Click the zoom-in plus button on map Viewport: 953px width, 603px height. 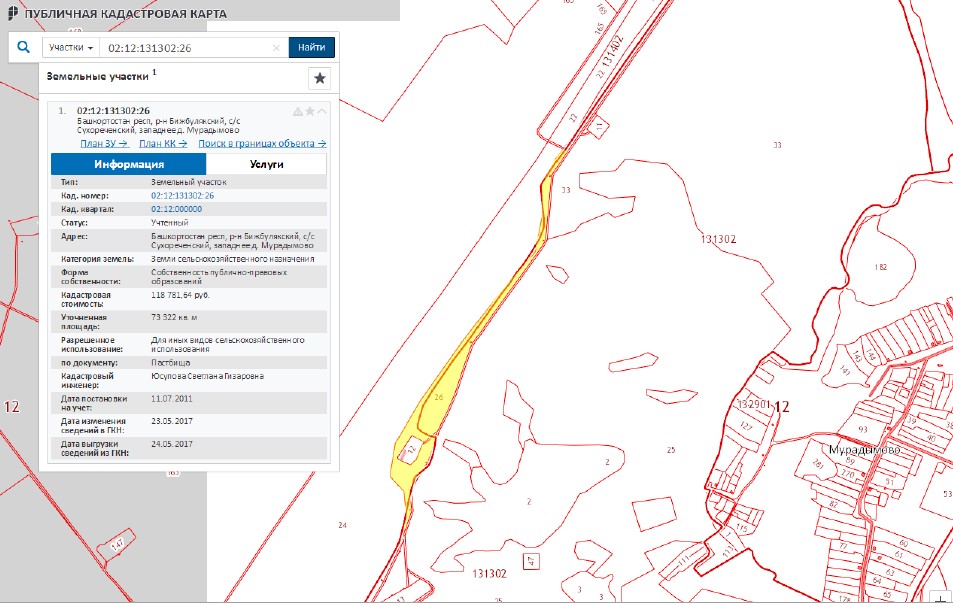pyautogui.click(x=941, y=597)
